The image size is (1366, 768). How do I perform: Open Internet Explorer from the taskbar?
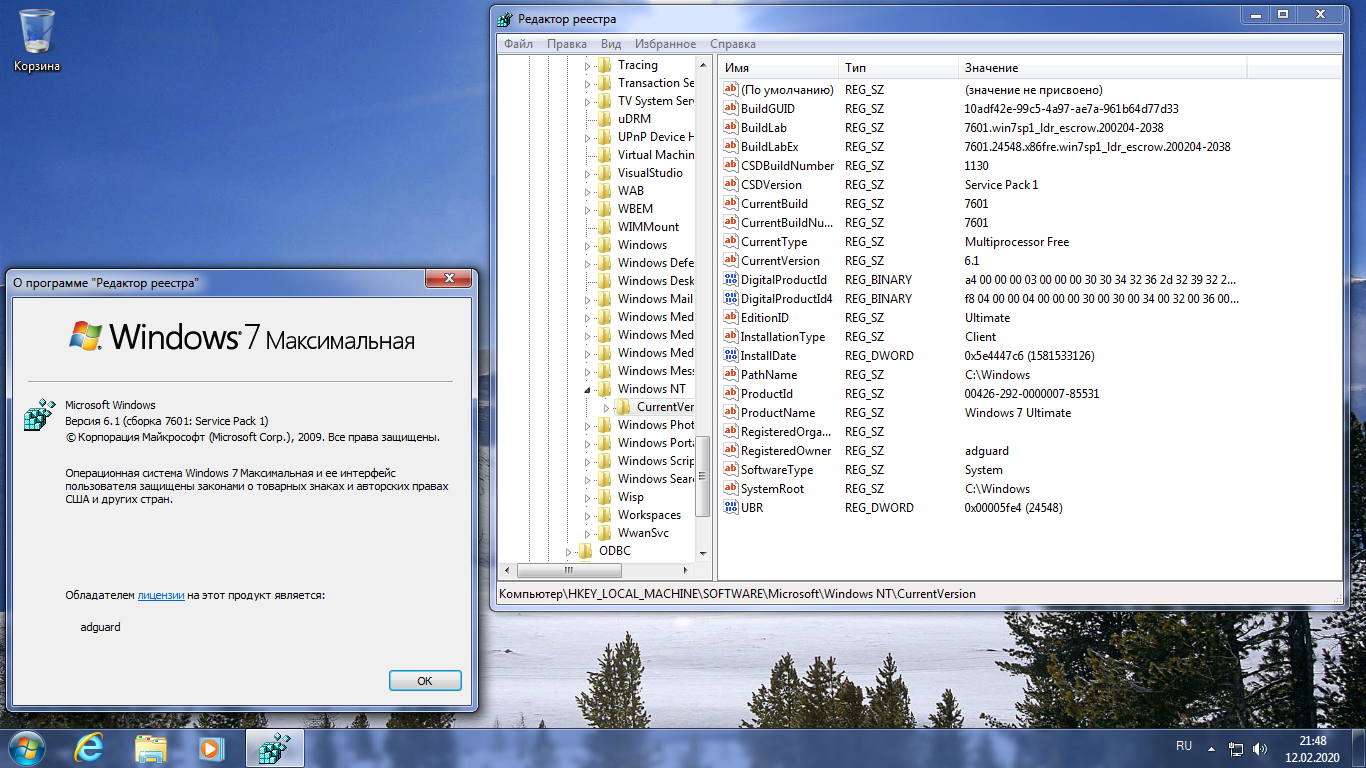(90, 748)
